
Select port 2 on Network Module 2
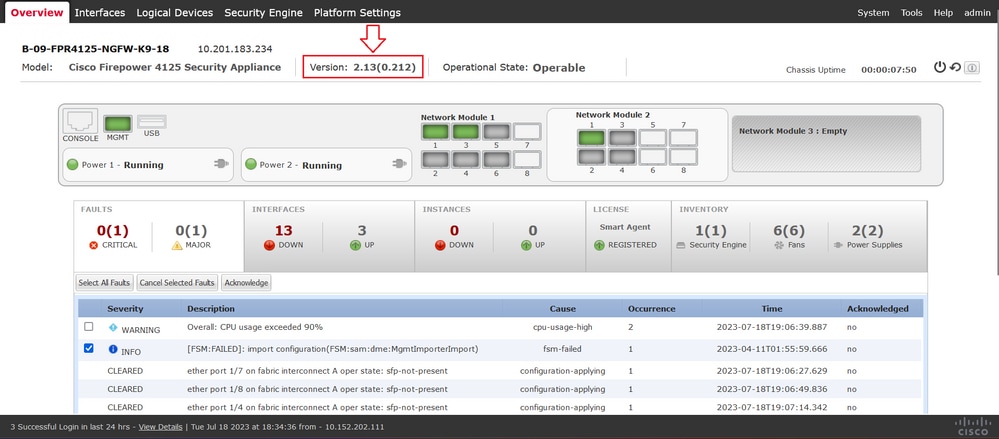[591, 157]
